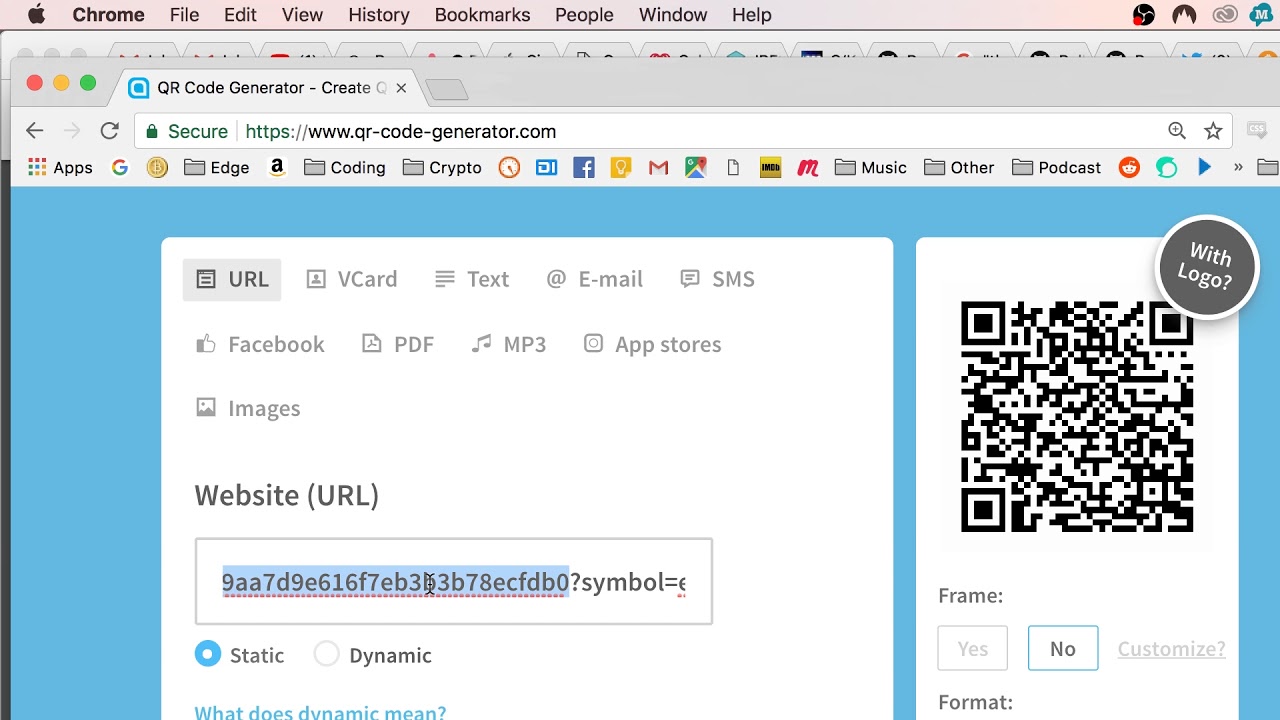
Task: Select the Static radio button
Action: point(208,654)
